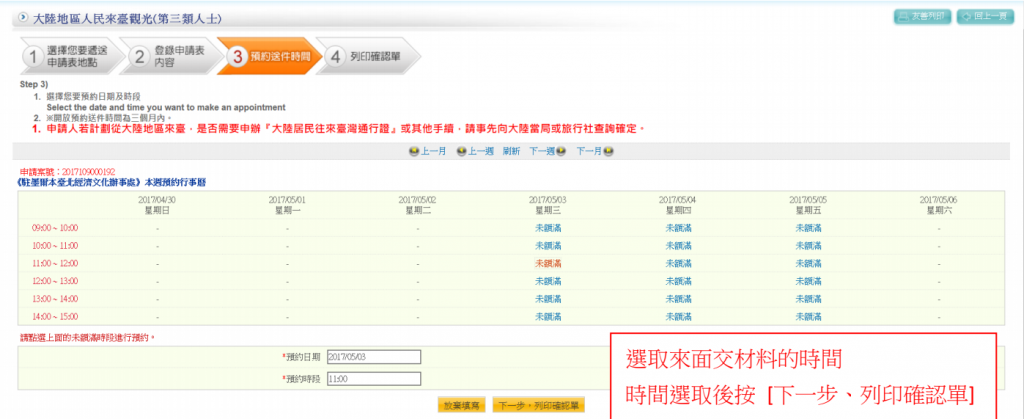Click the 放棄填寫 abandon button

462,405
